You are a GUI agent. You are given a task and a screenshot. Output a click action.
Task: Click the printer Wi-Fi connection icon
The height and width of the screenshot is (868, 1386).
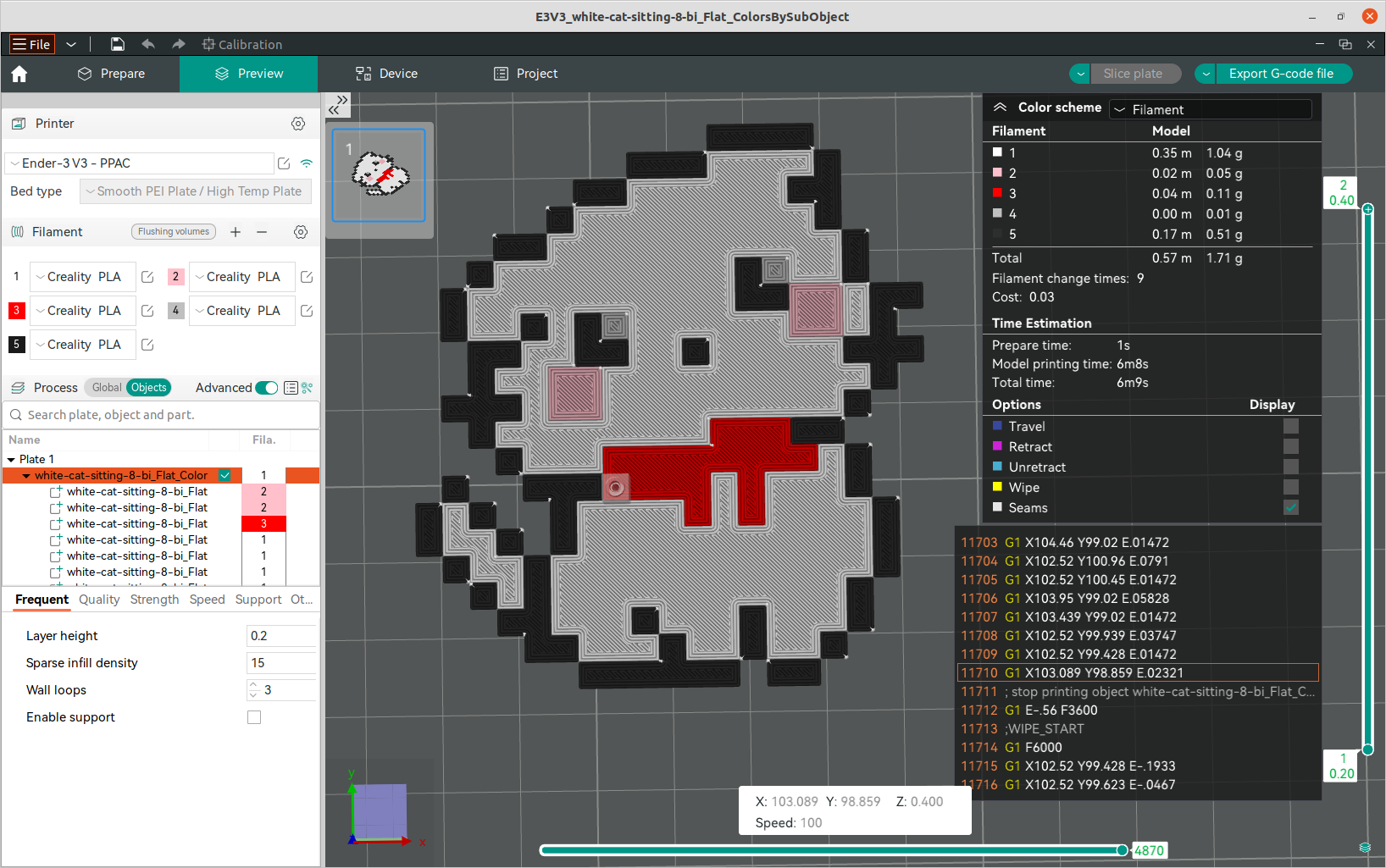(307, 163)
